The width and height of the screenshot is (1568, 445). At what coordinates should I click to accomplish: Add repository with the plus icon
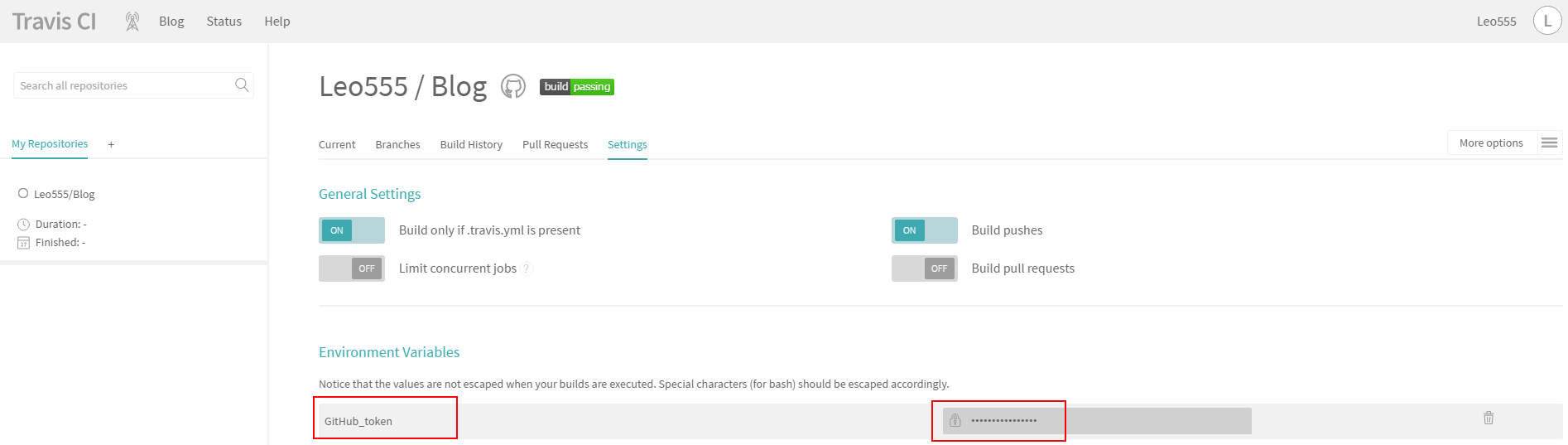coord(111,144)
